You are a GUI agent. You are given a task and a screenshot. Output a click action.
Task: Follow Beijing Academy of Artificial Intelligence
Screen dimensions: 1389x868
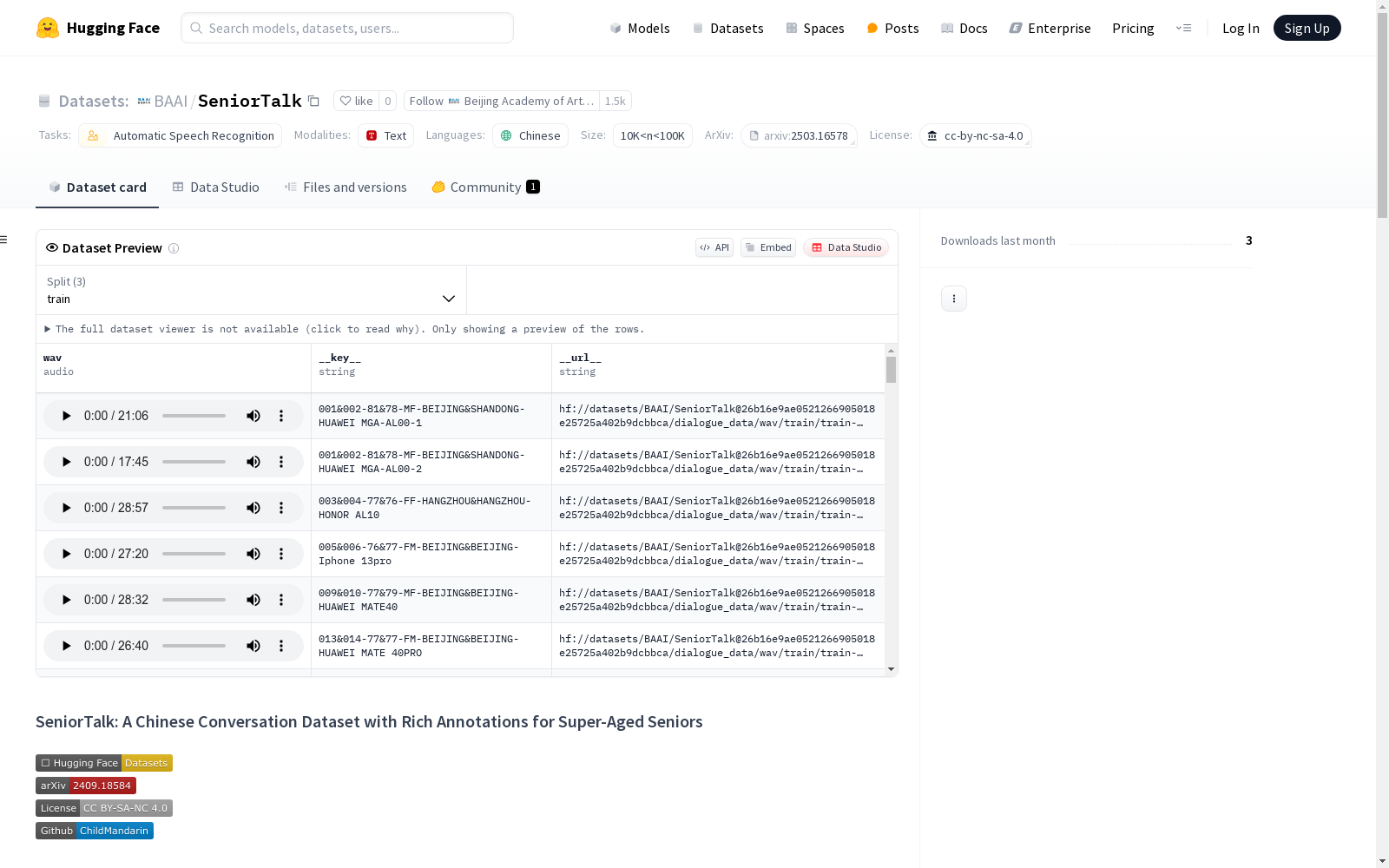(501, 102)
